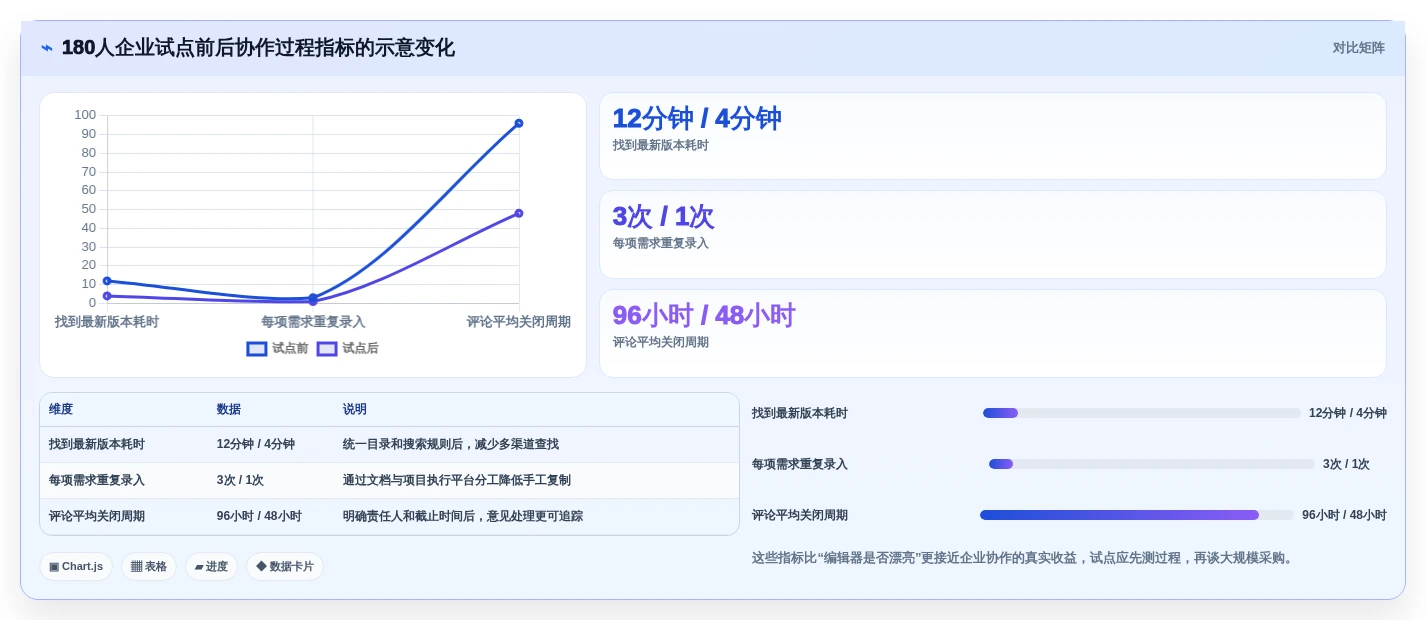Click description 通过文档与项目执行平台分工降低手工复制
1426x620 pixels.
point(457,481)
